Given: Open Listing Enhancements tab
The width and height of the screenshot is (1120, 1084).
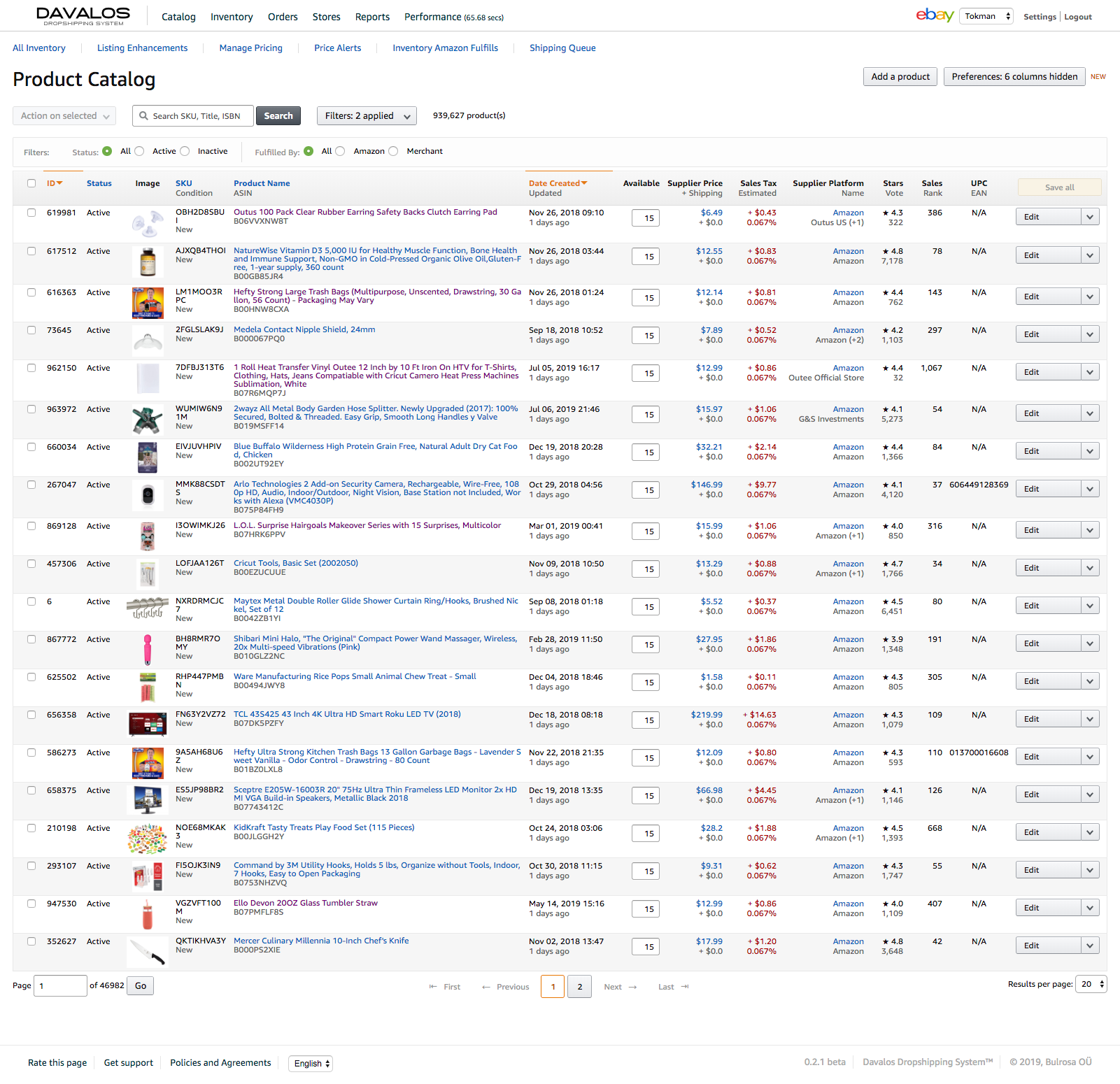Looking at the screenshot, I should tap(142, 48).
